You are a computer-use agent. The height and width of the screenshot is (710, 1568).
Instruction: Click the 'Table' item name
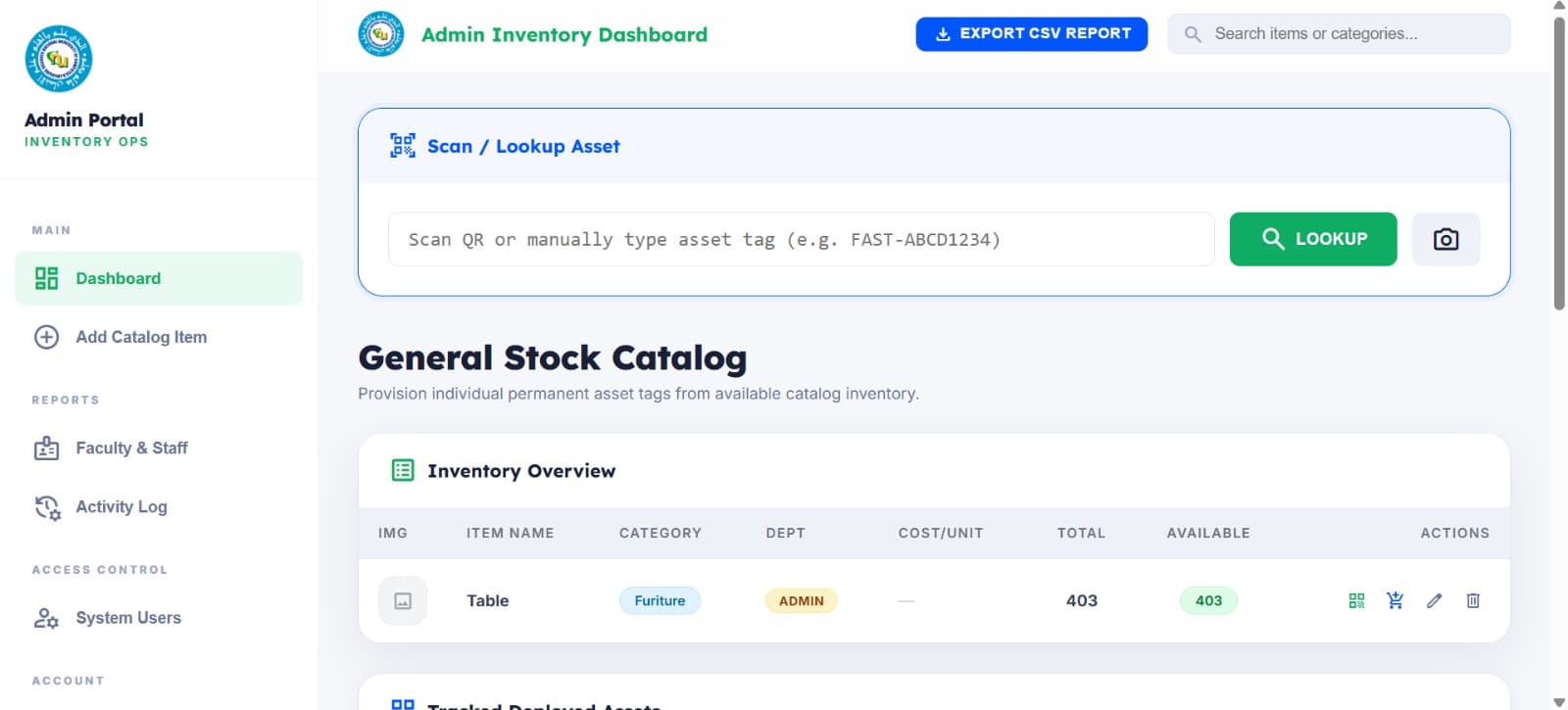click(x=487, y=600)
